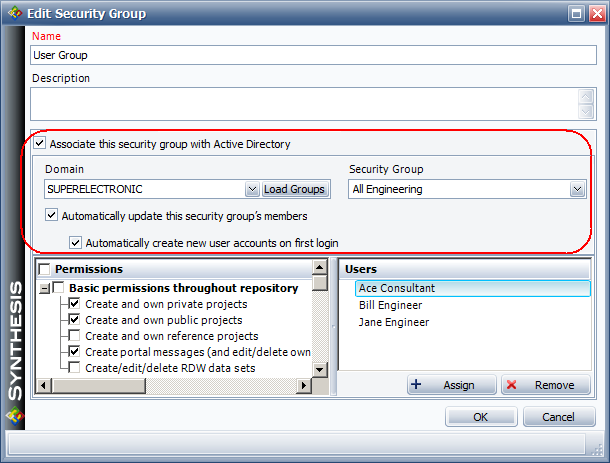Select Bill Engineer in Users list

(x=390, y=305)
